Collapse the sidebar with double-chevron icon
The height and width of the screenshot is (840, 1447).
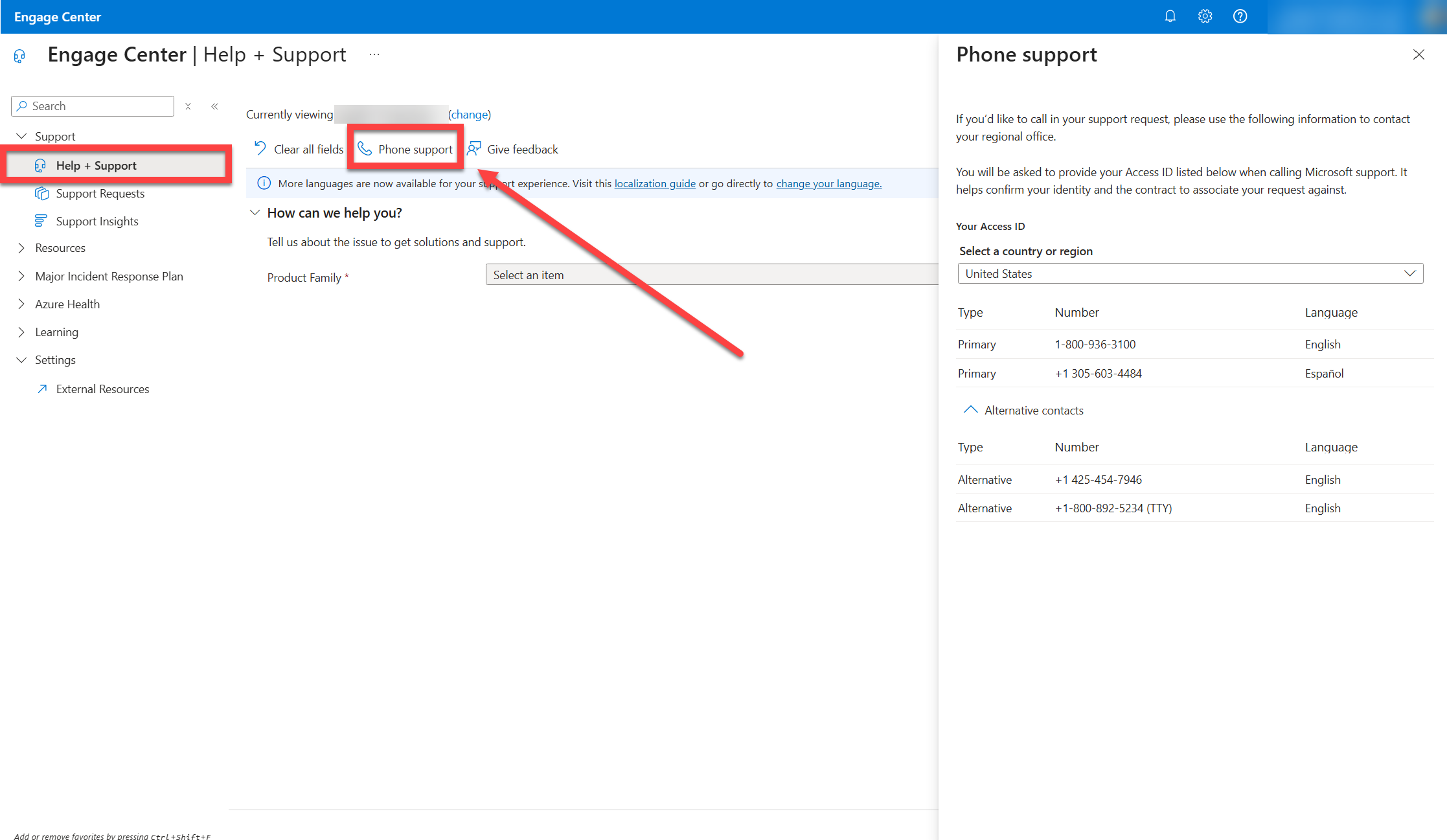214,106
